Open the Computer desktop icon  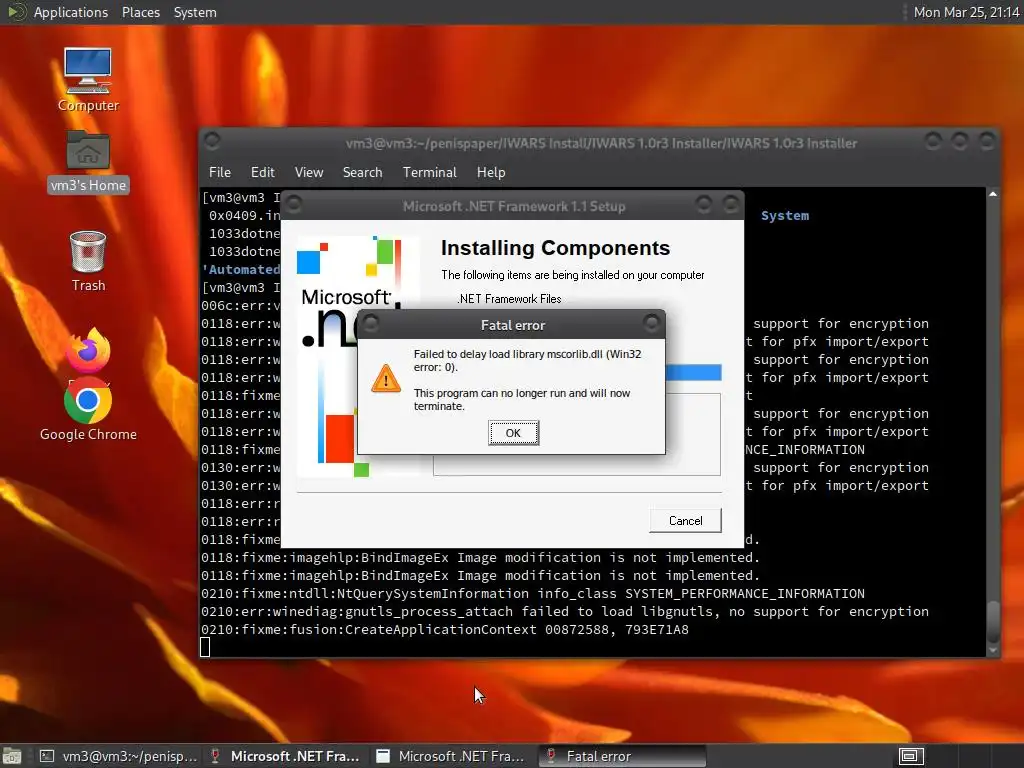(88, 80)
